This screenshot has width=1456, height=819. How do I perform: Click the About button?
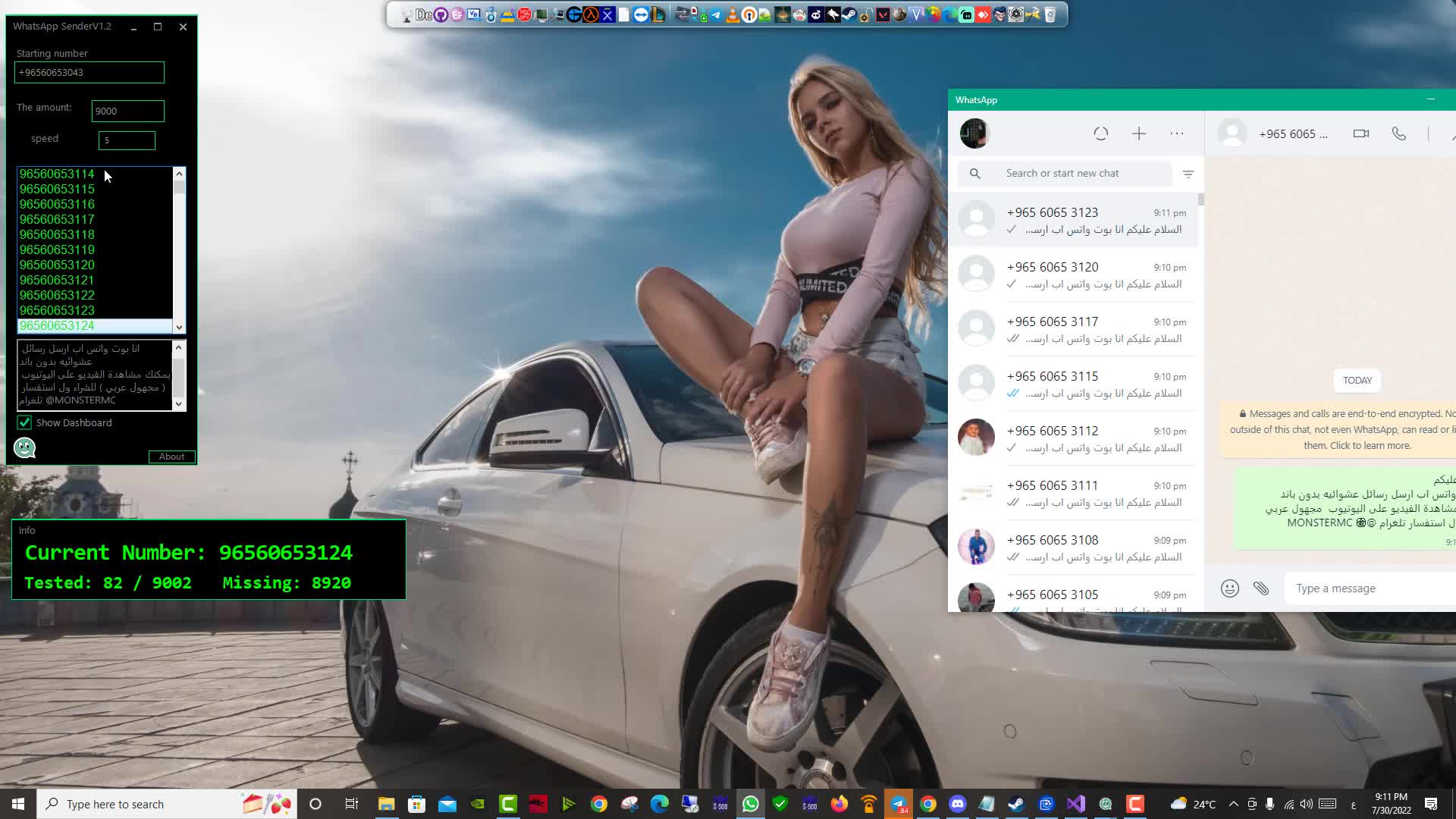pyautogui.click(x=171, y=457)
